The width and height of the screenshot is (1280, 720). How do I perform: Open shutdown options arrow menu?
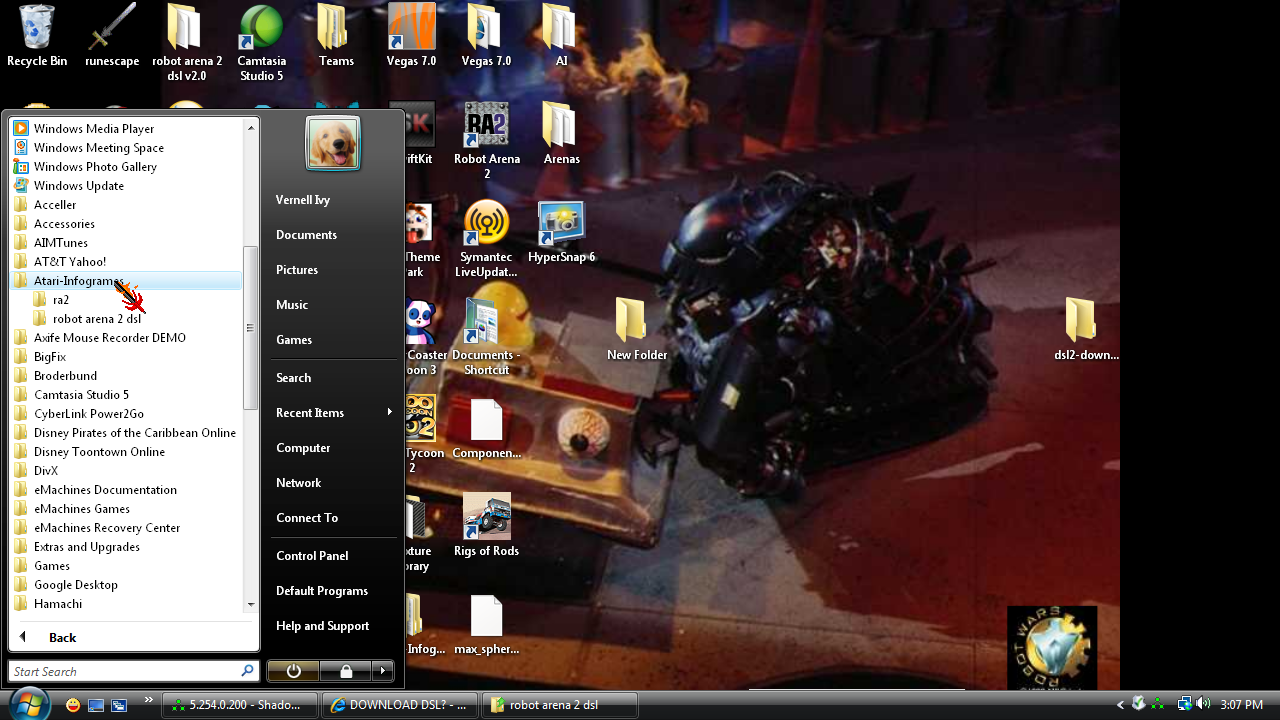(x=383, y=671)
